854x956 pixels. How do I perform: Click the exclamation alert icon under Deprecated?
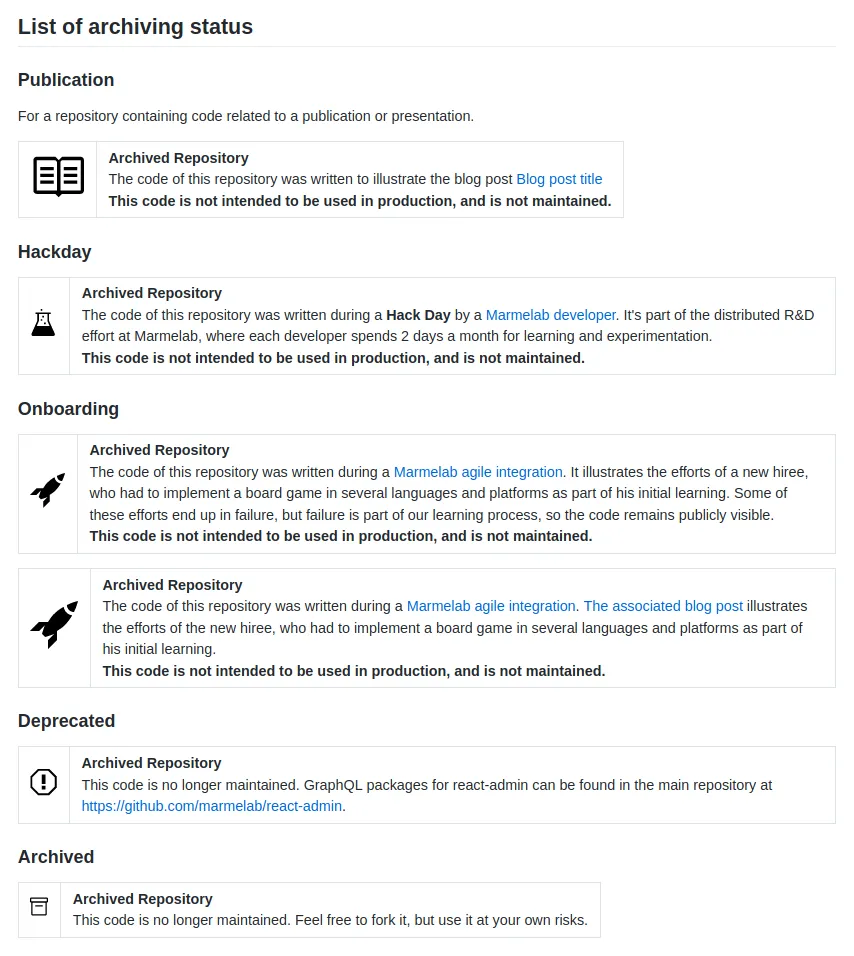pos(44,782)
